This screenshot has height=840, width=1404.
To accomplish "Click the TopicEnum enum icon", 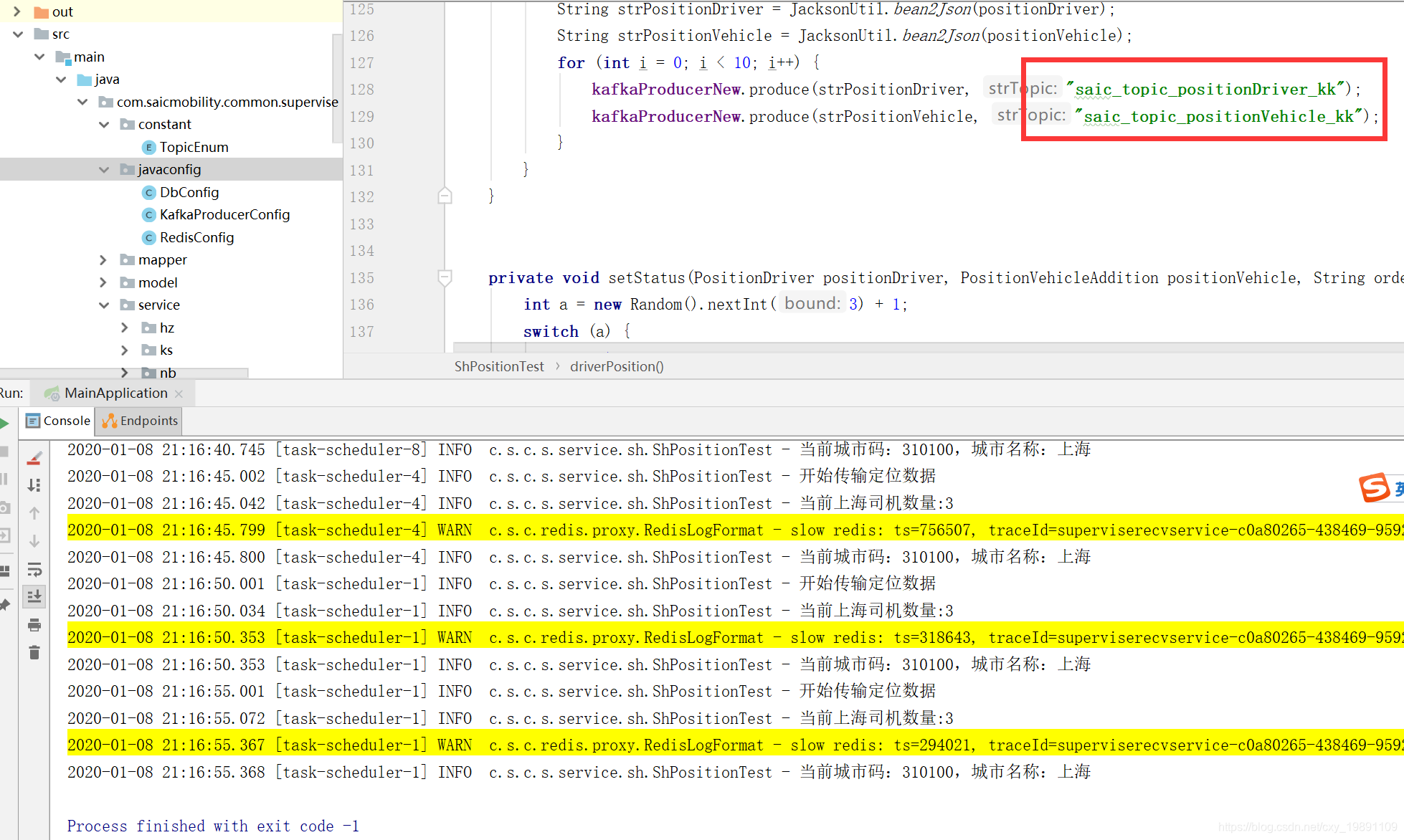I will (x=149, y=148).
